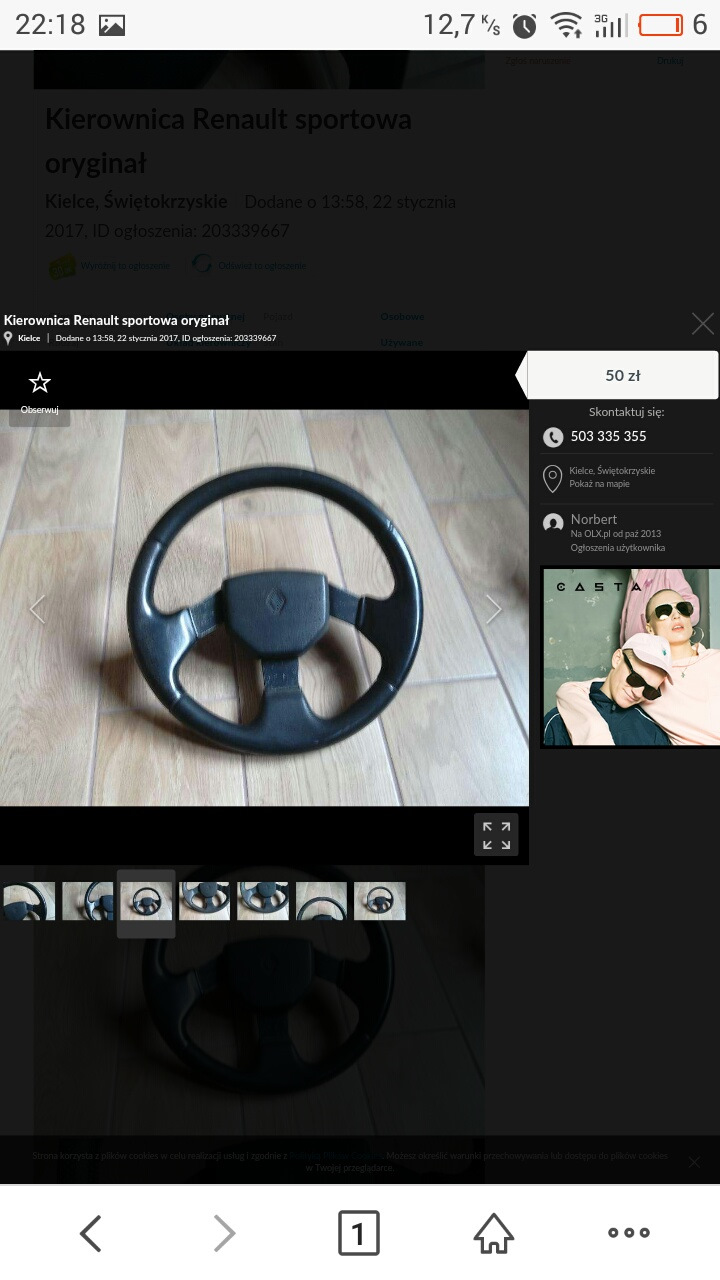Open browser tabs switcher showing 1
The height and width of the screenshot is (1280, 720).
(358, 1233)
